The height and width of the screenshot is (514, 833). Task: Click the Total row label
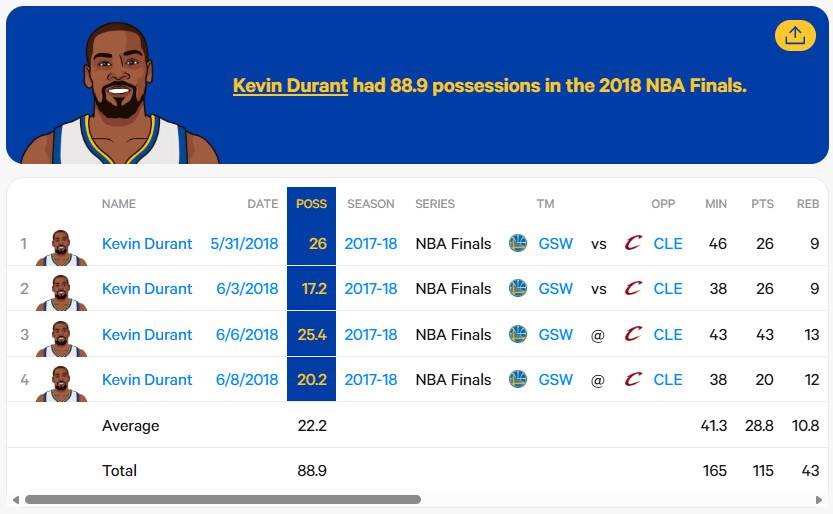tap(120, 470)
